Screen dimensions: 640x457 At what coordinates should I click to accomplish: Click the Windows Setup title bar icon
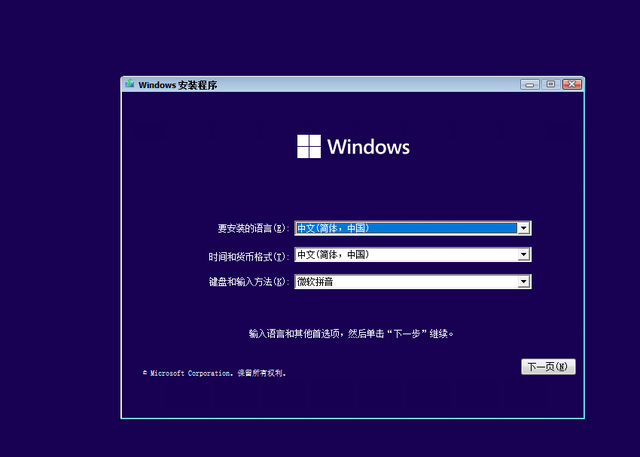(x=130, y=84)
